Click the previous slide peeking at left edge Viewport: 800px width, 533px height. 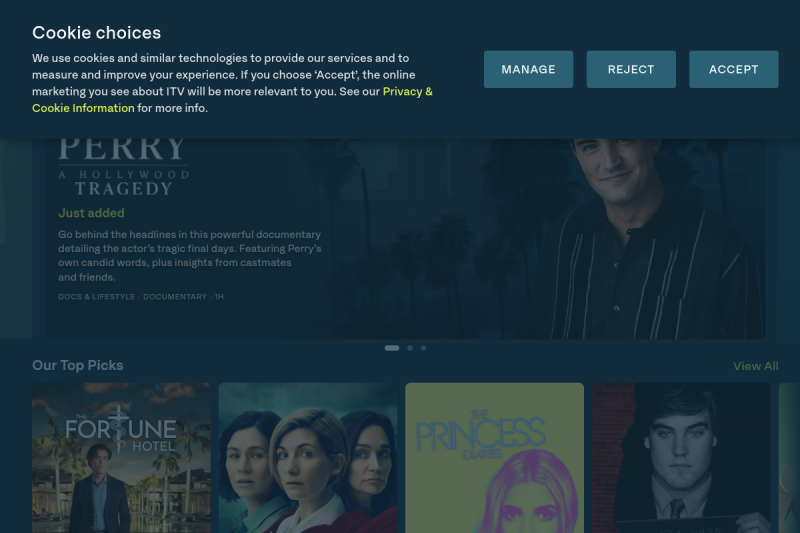pyautogui.click(x=16, y=239)
